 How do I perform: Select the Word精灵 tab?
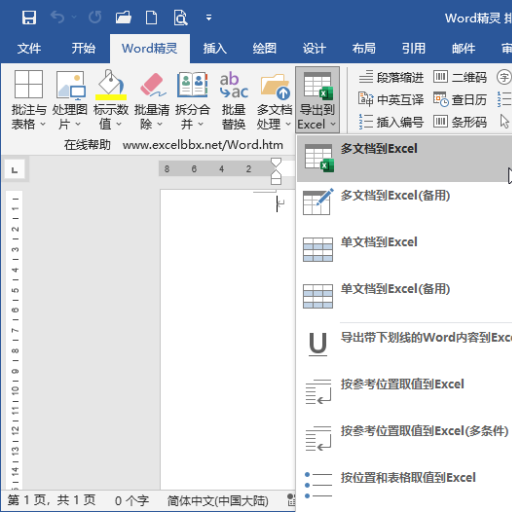(x=150, y=49)
